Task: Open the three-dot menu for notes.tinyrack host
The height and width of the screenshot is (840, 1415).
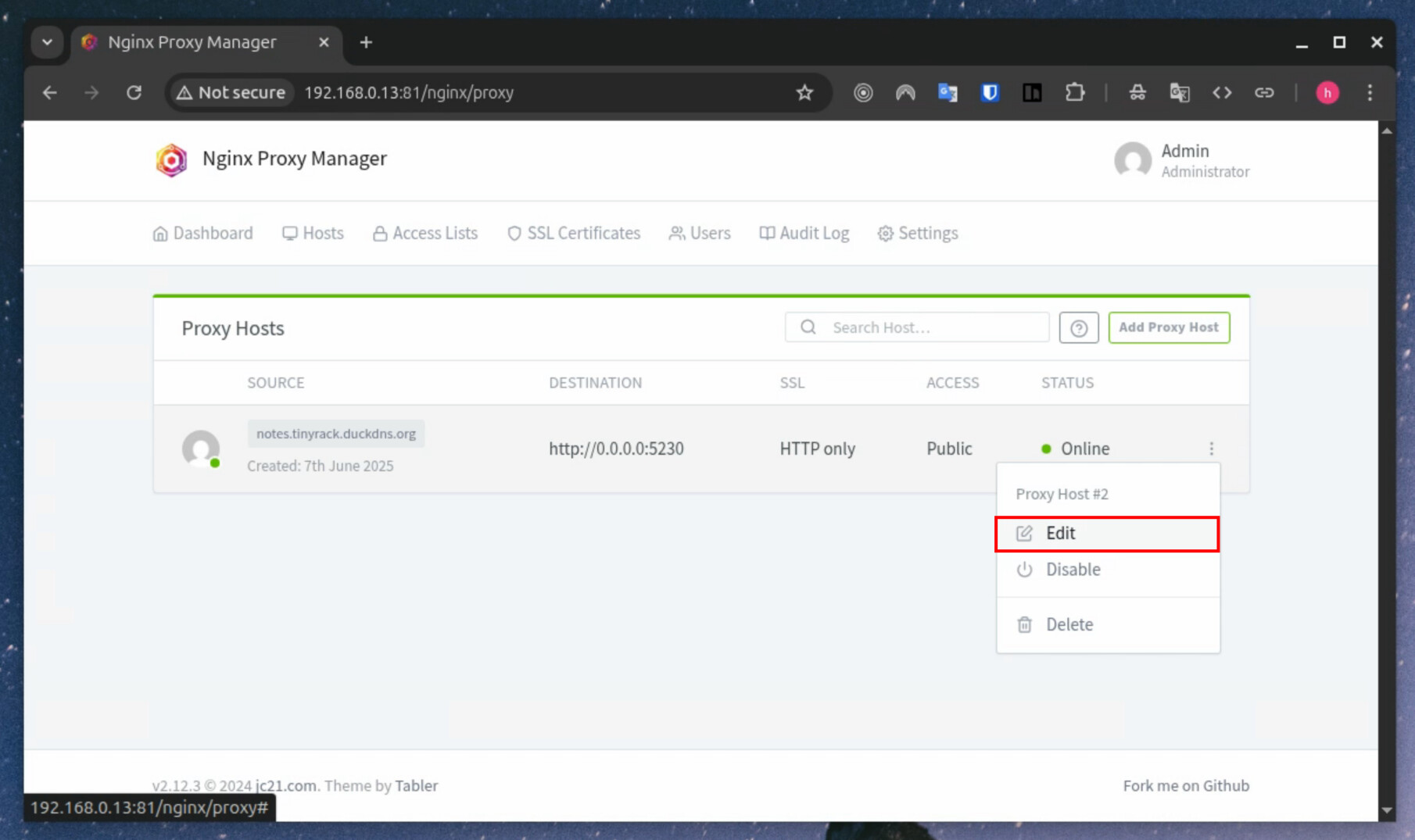Action: 1212,449
